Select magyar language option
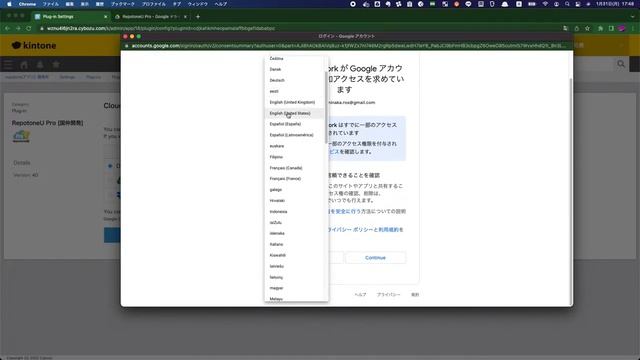640x360 pixels. click(x=295, y=288)
